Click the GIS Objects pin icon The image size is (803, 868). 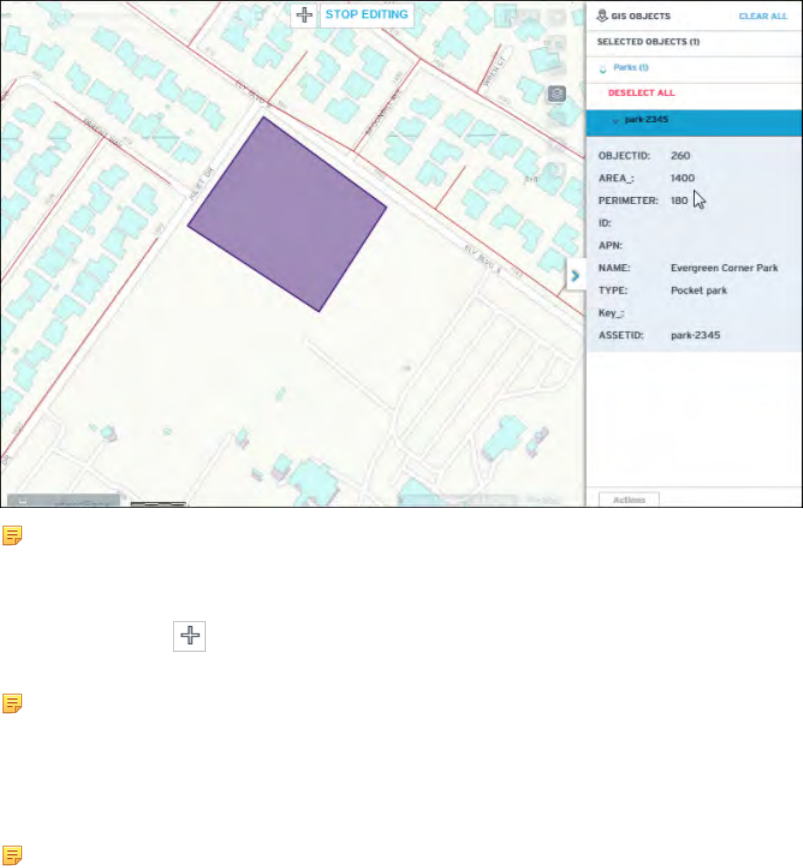(x=602, y=16)
